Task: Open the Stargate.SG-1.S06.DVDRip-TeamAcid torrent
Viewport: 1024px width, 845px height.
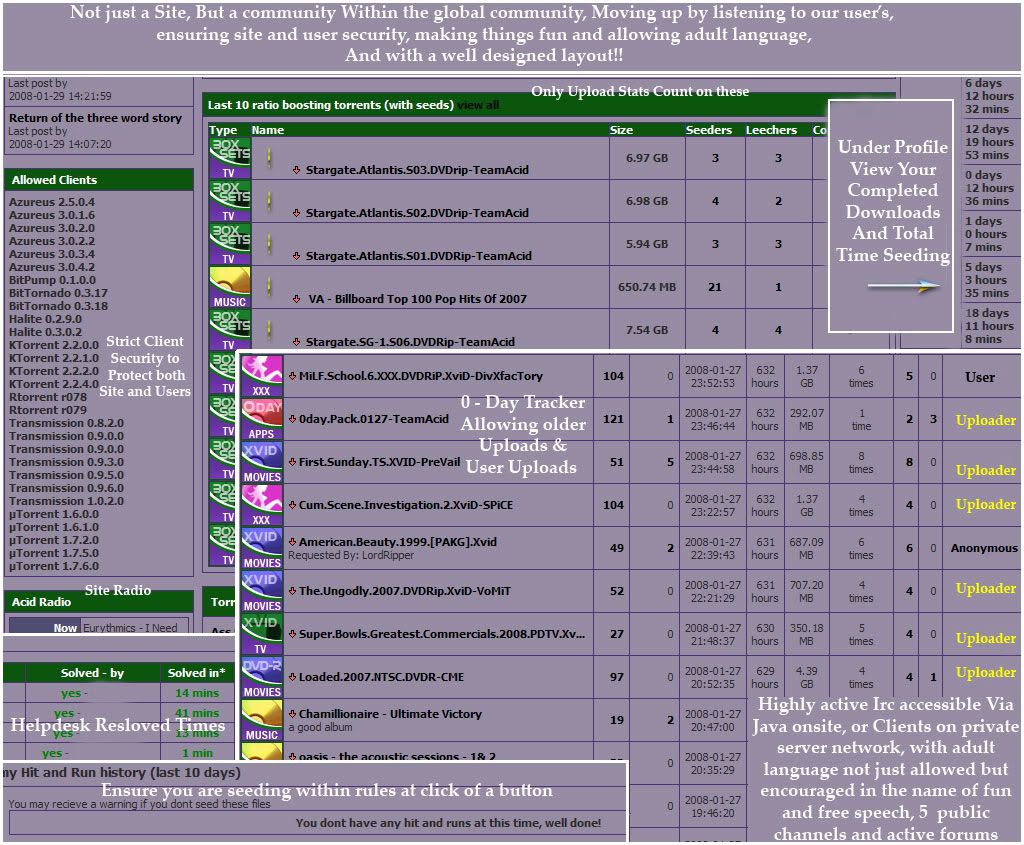Action: (x=410, y=342)
